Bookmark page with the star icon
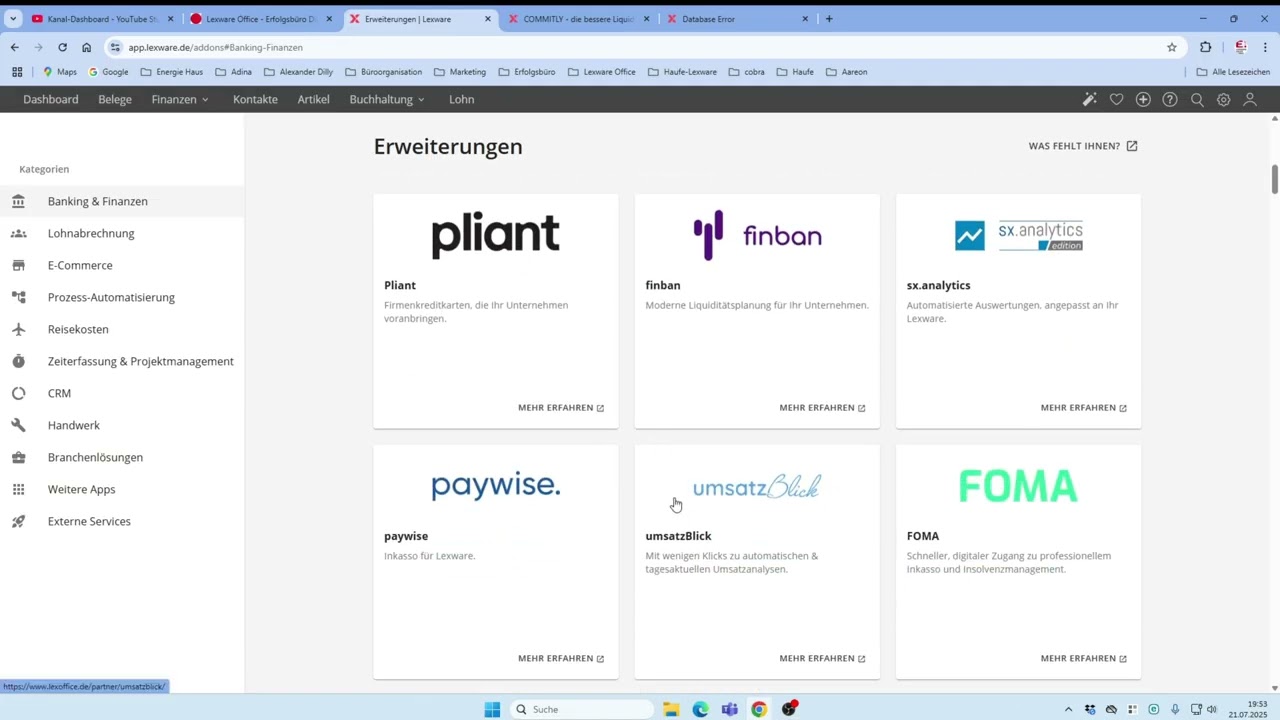Image resolution: width=1280 pixels, height=720 pixels. coord(1172,47)
